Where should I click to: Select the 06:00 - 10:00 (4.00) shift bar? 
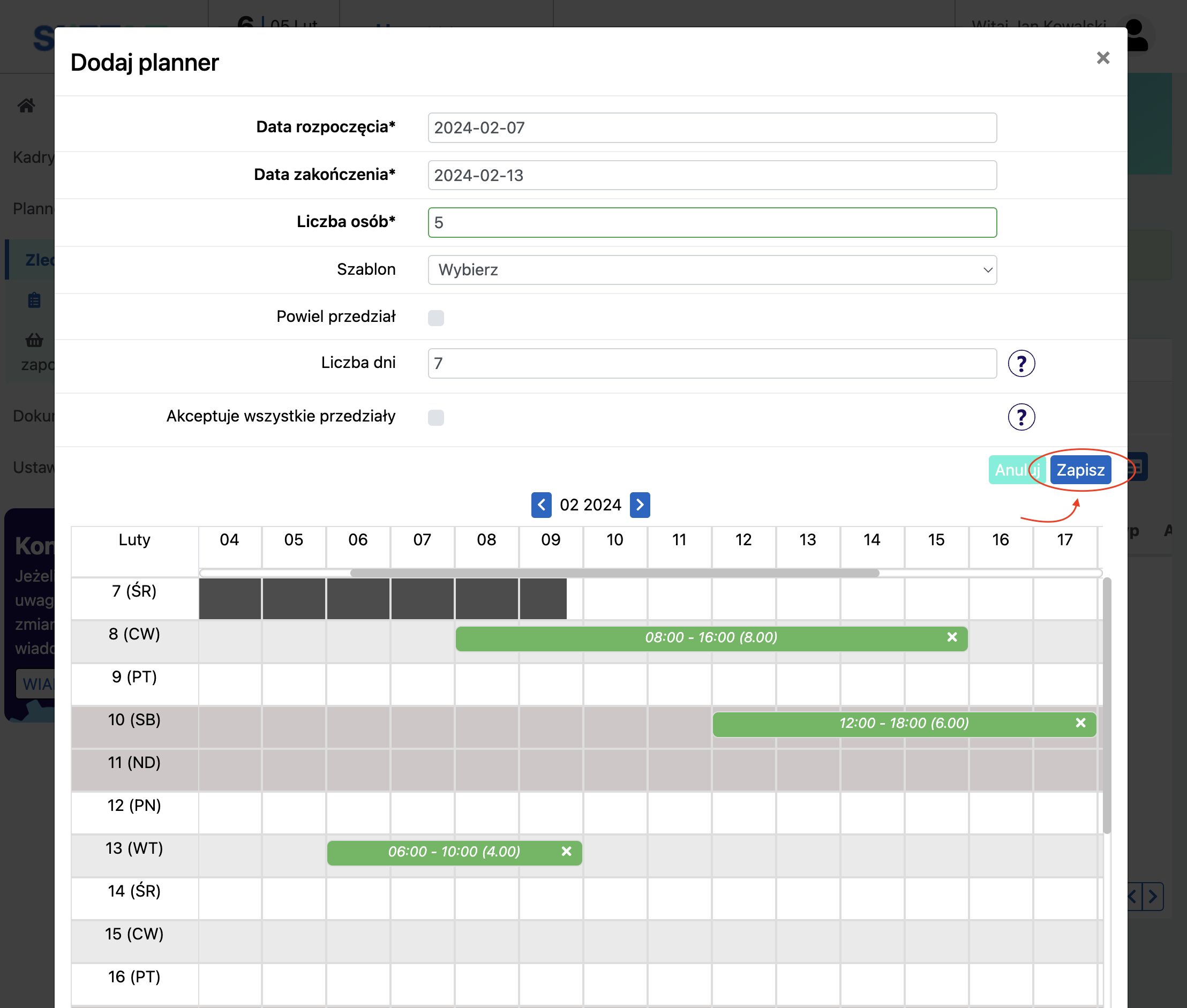(x=454, y=852)
